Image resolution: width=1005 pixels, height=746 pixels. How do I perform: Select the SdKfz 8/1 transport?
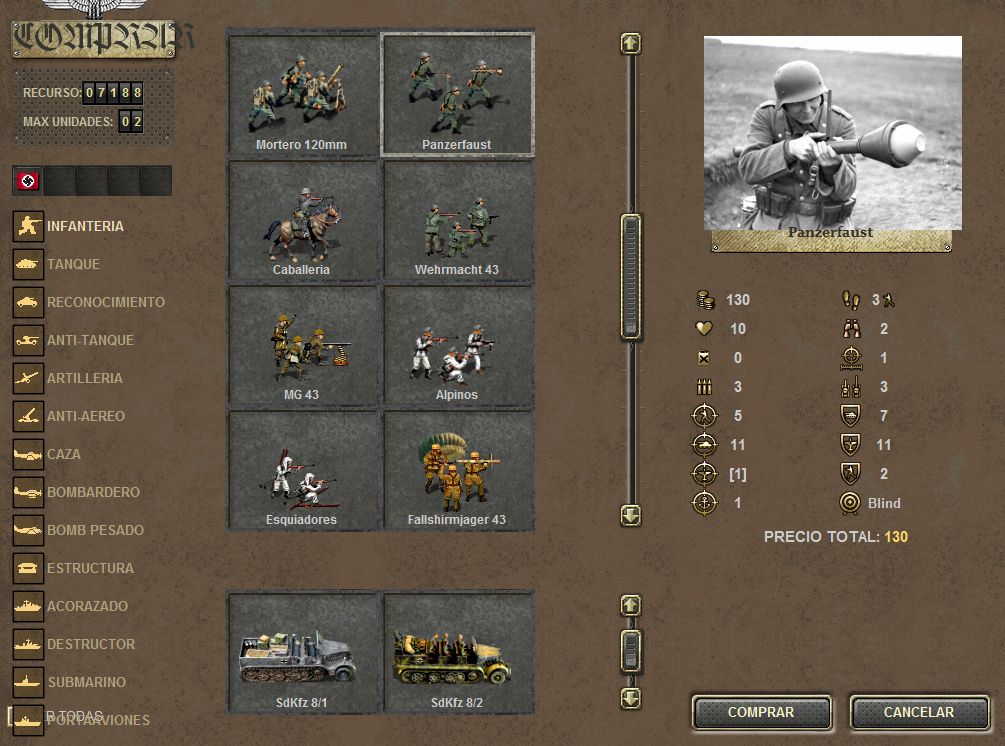[302, 652]
